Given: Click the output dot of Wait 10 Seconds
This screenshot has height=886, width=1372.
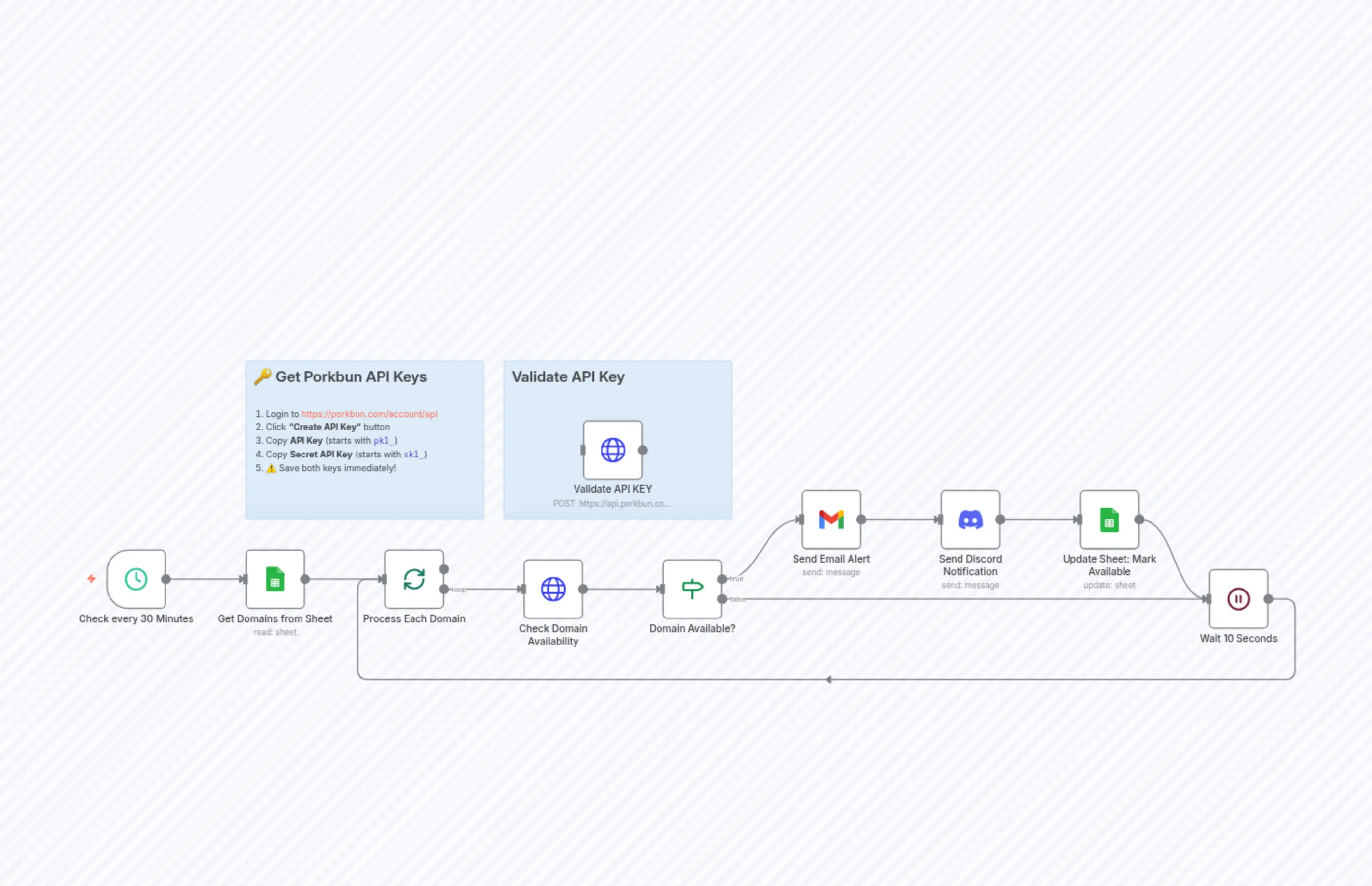Looking at the screenshot, I should tap(1267, 598).
